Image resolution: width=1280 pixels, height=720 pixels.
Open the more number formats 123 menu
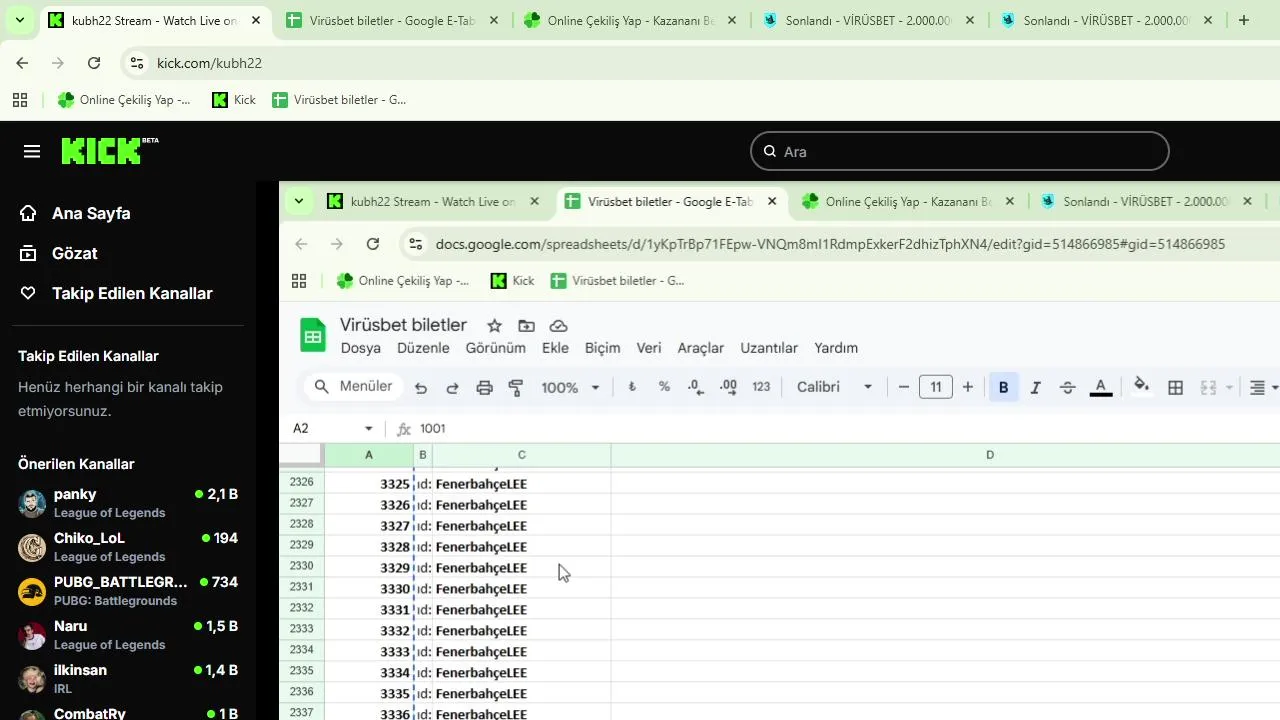click(x=761, y=387)
